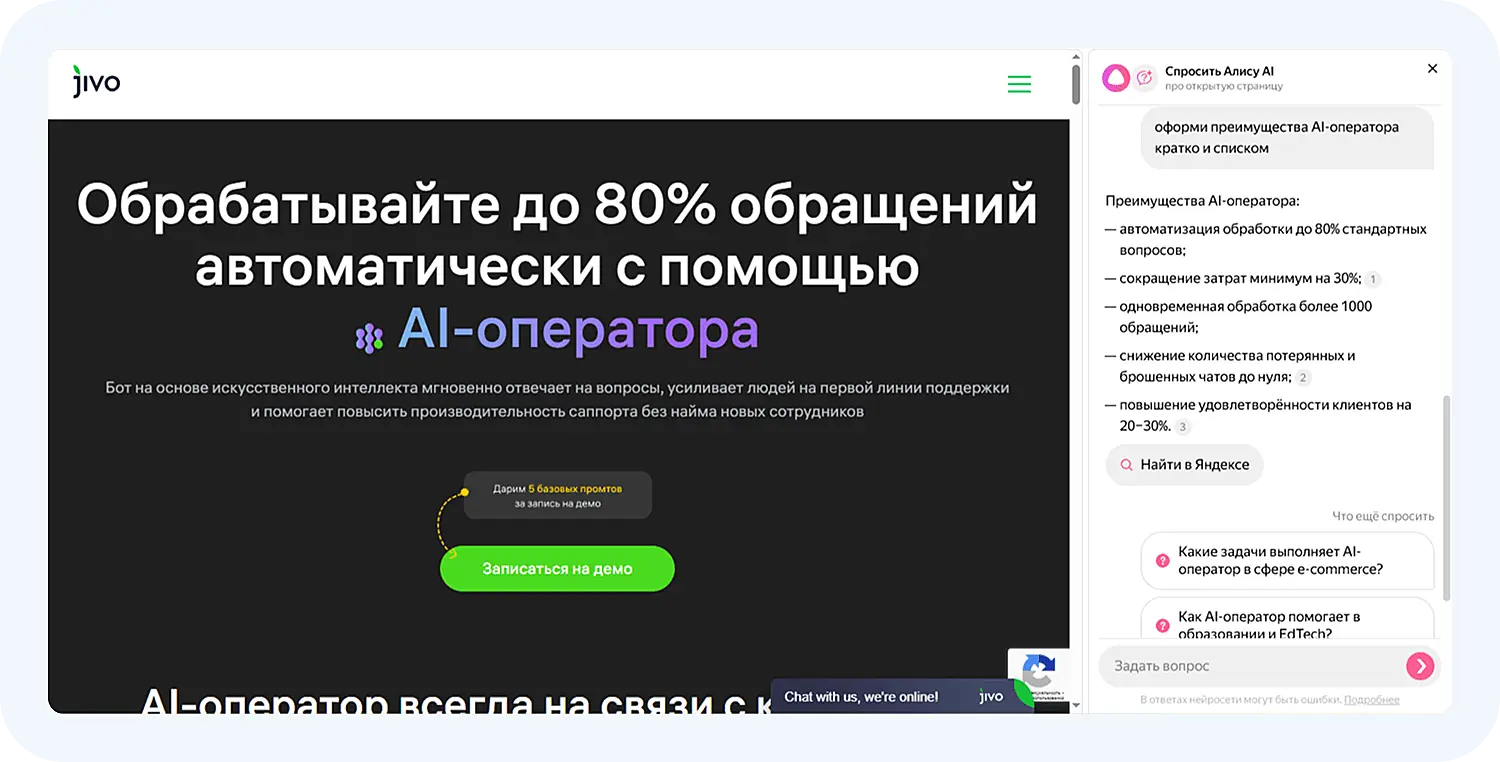Click the Jivo logo in the chat bar

click(991, 696)
